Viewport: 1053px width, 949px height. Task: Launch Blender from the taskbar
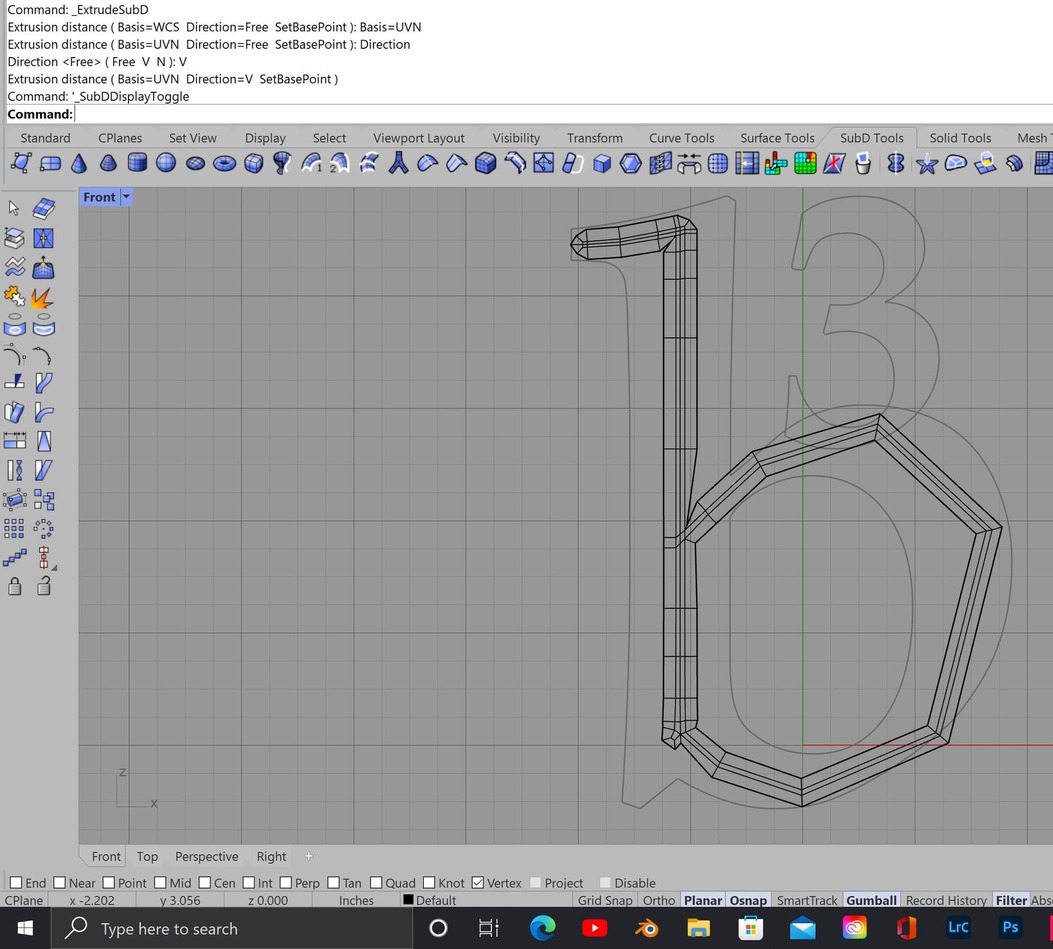click(646, 928)
